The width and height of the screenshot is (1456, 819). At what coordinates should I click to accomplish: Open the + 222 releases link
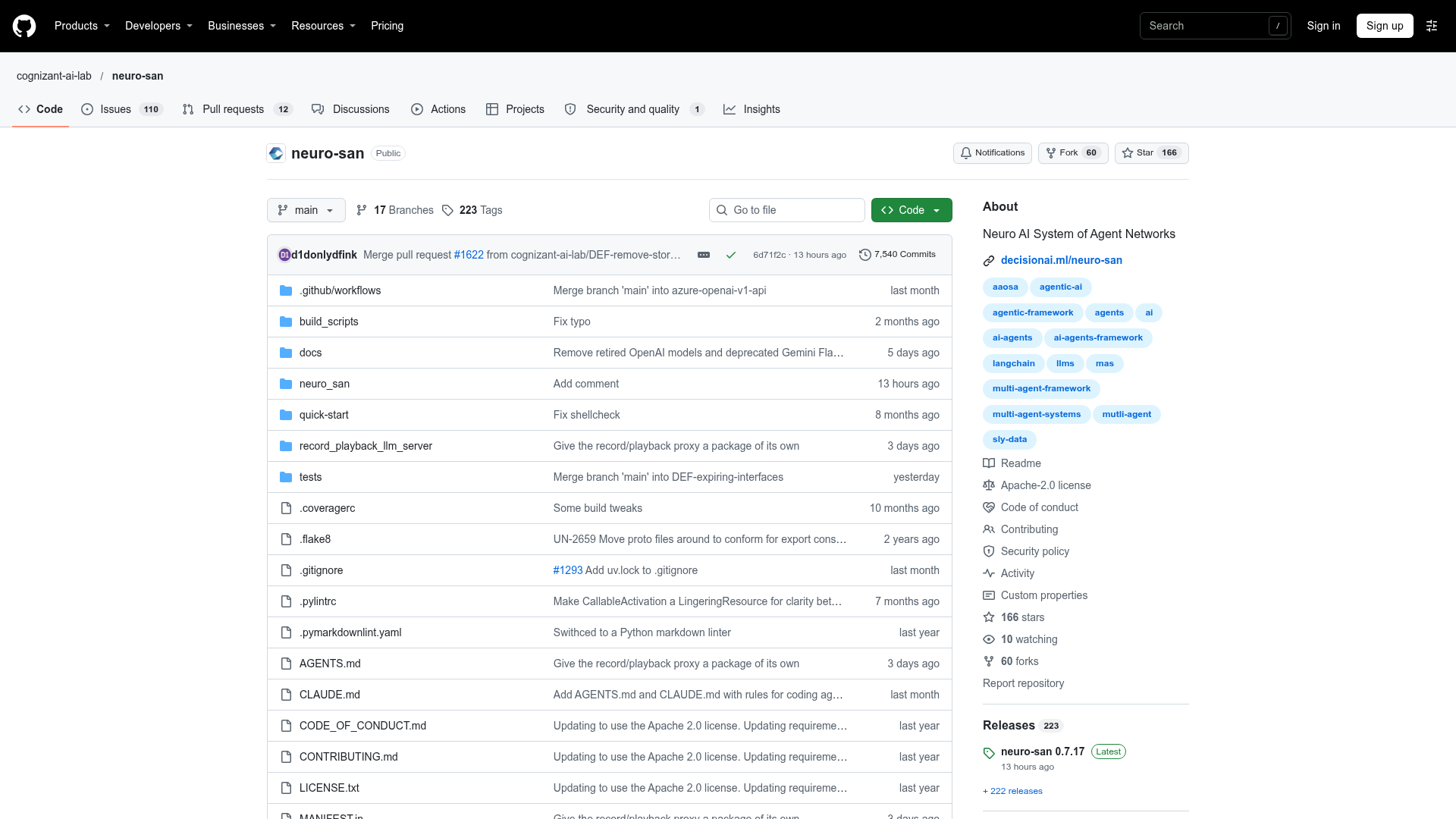coord(1012,791)
